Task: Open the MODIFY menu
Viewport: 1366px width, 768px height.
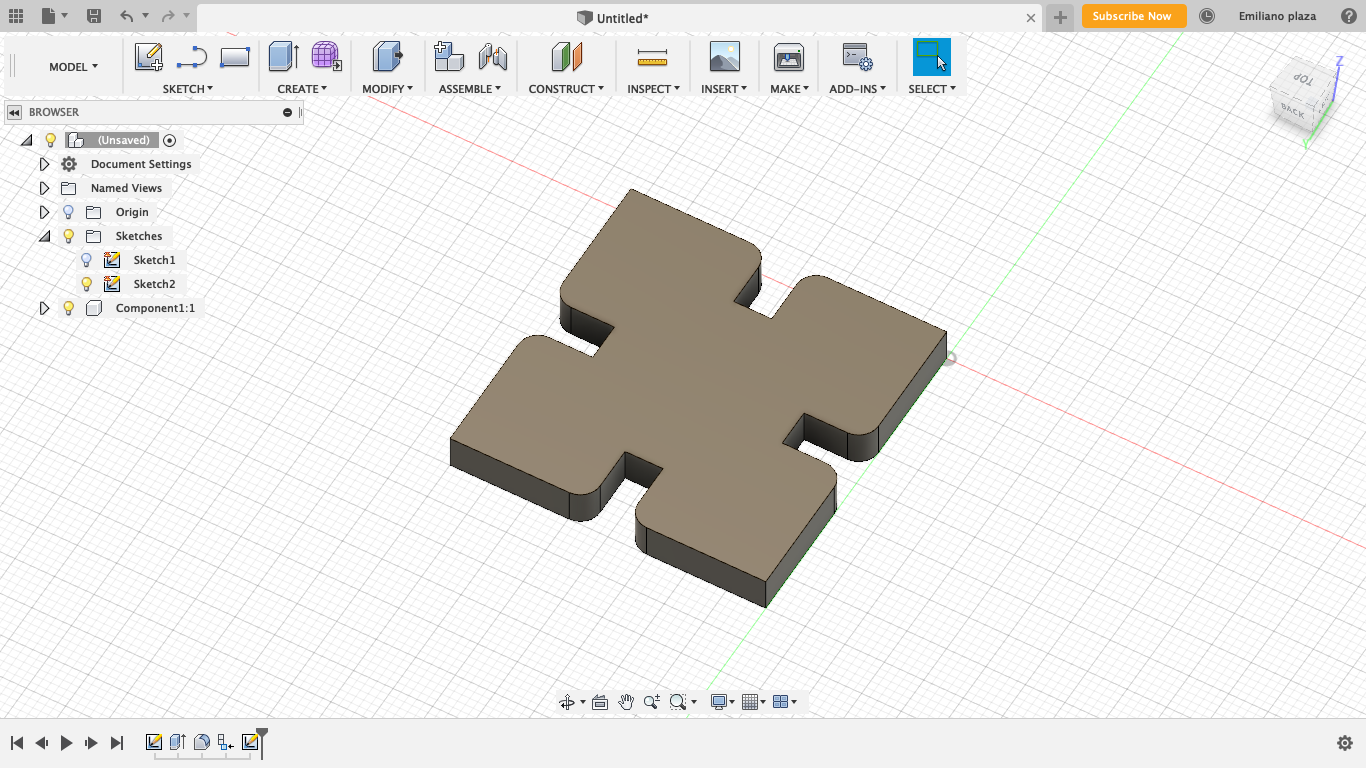Action: pyautogui.click(x=387, y=89)
